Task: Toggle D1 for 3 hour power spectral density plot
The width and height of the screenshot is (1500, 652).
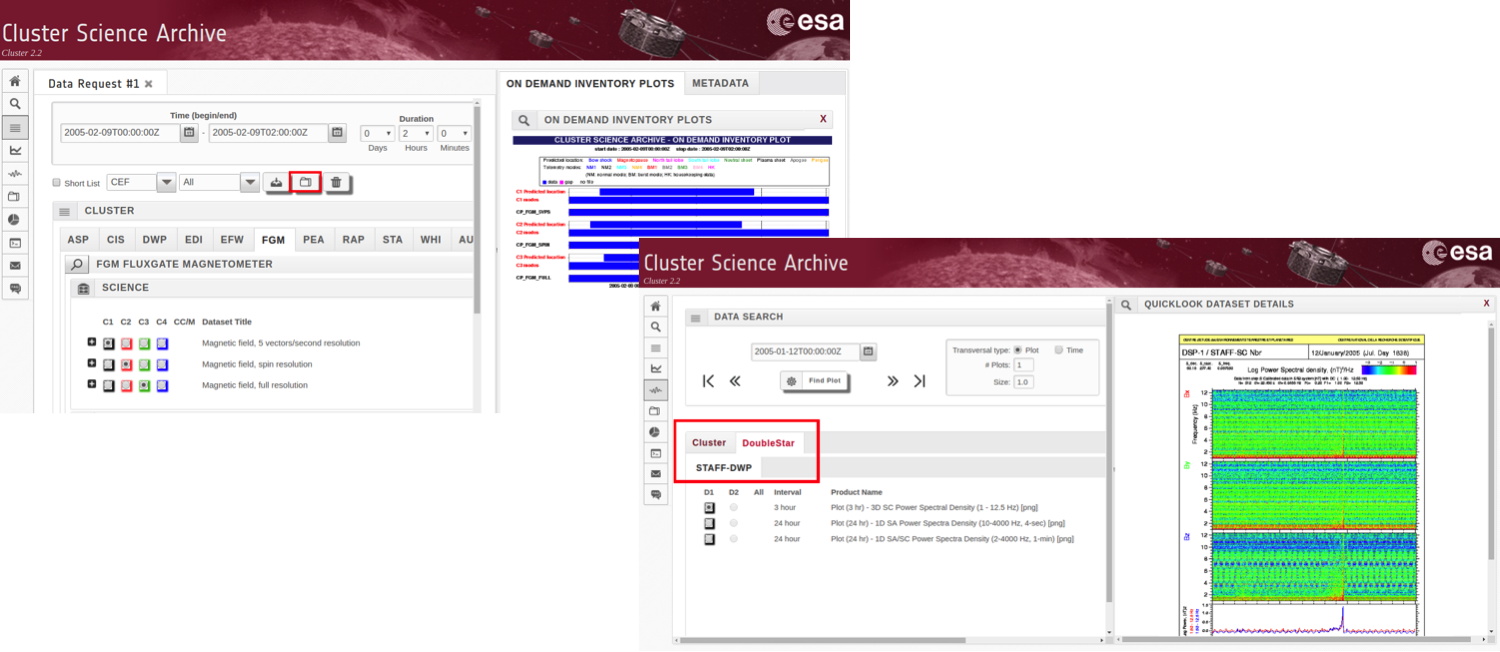Action: coord(709,508)
